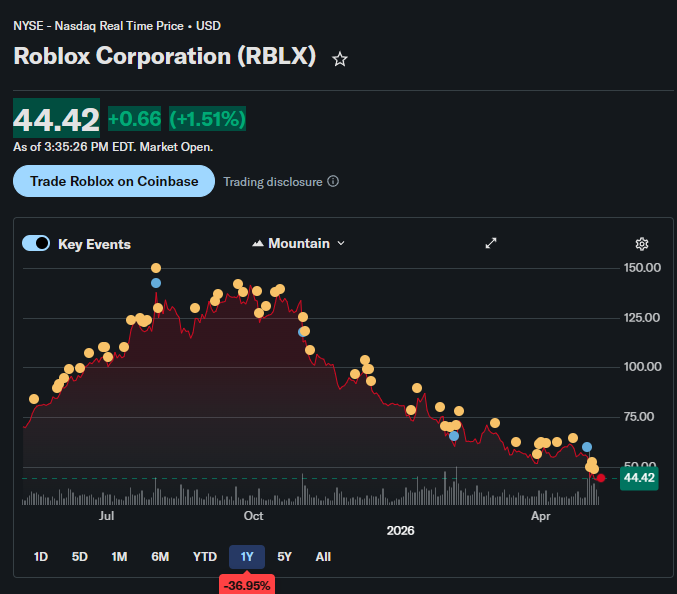Viewport: 677px width, 594px height.
Task: Show the YTD range
Action: click(205, 557)
